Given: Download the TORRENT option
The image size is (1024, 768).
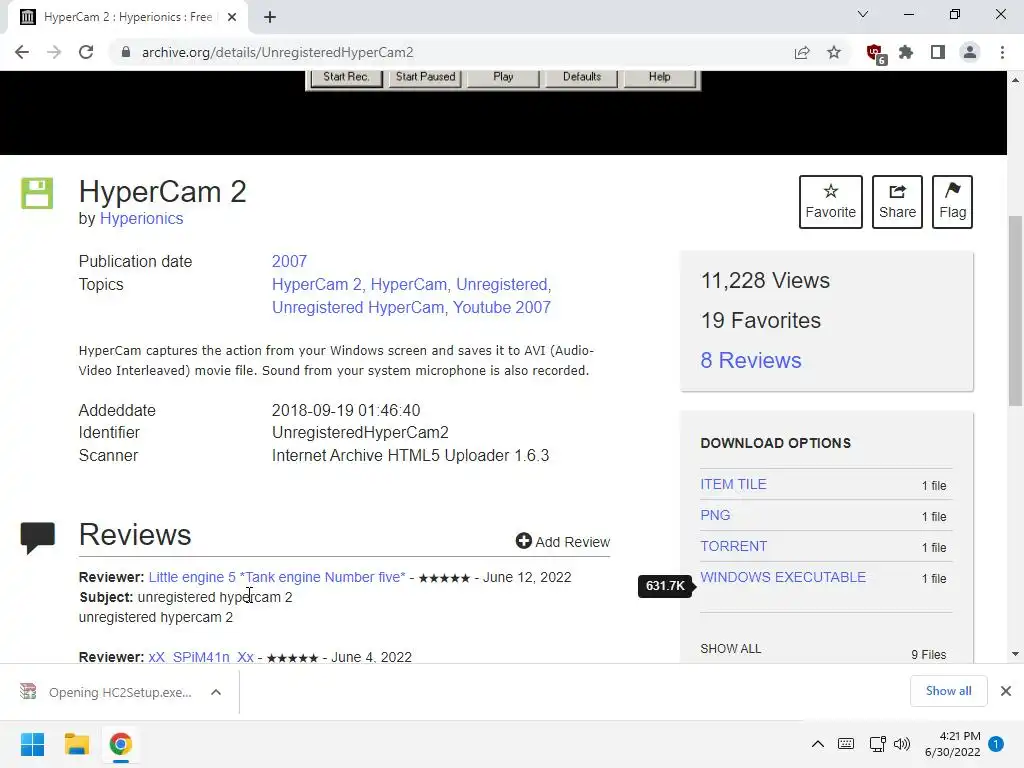Looking at the screenshot, I should [x=733, y=547].
